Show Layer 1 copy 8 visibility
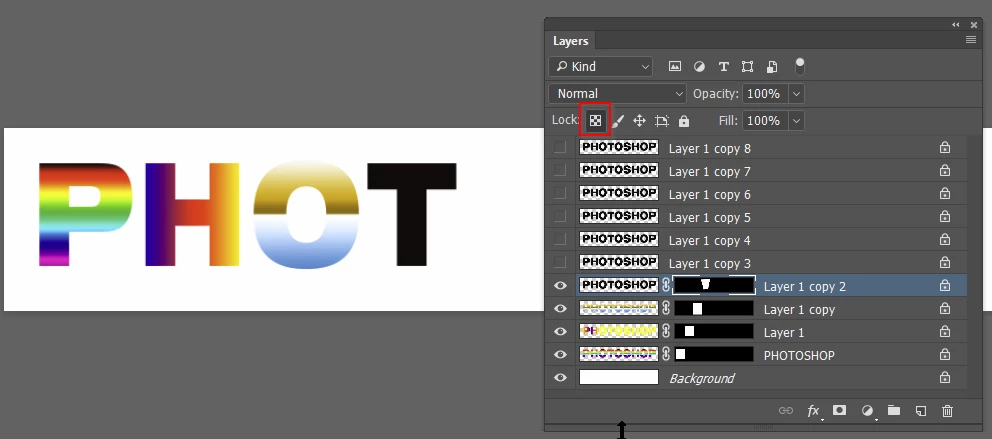 (x=560, y=147)
